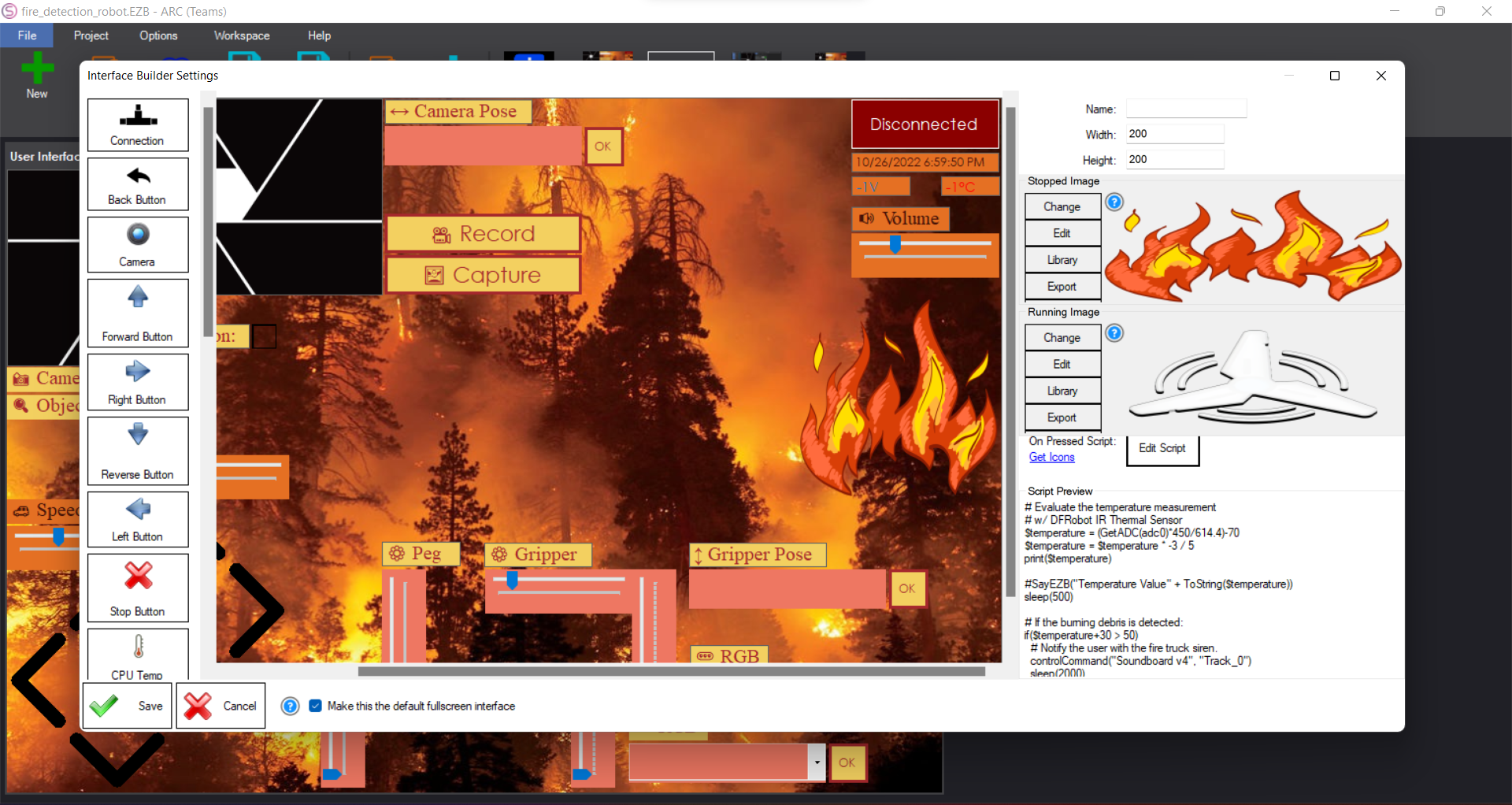Open the File menu
This screenshot has height=805, width=1512.
coord(27,35)
